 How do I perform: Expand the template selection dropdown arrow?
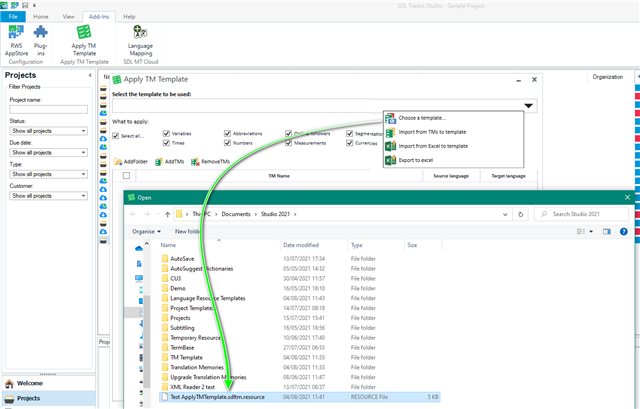click(529, 106)
